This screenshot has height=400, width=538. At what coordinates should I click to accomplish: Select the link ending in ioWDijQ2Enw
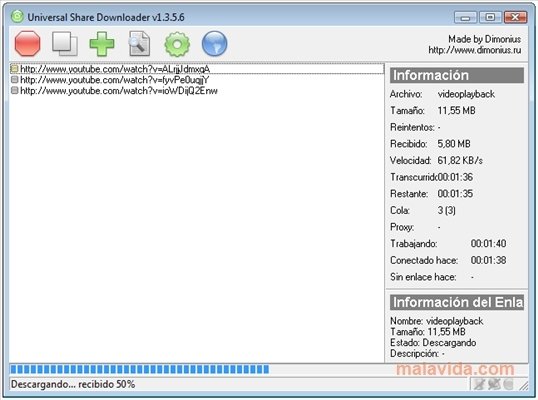coord(119,91)
